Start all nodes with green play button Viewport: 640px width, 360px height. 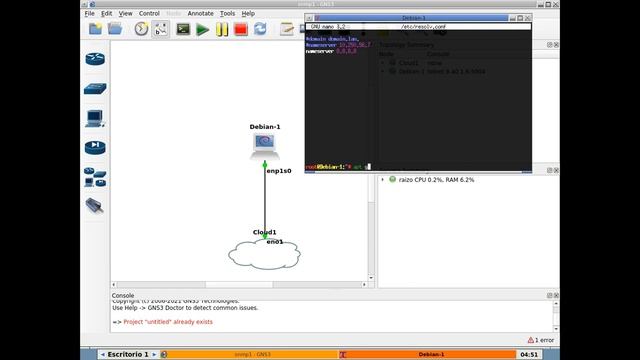coord(202,29)
